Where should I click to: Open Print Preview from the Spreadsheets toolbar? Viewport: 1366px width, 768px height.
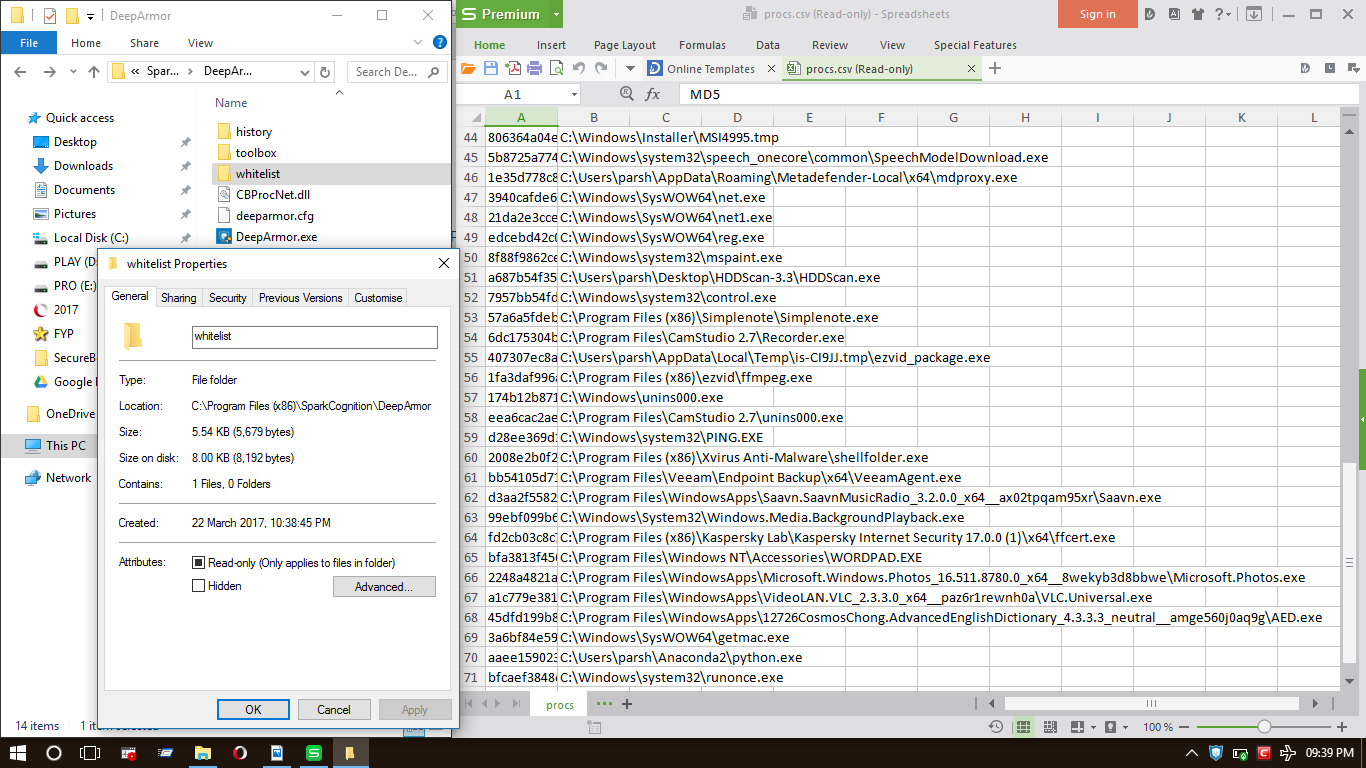pos(556,69)
